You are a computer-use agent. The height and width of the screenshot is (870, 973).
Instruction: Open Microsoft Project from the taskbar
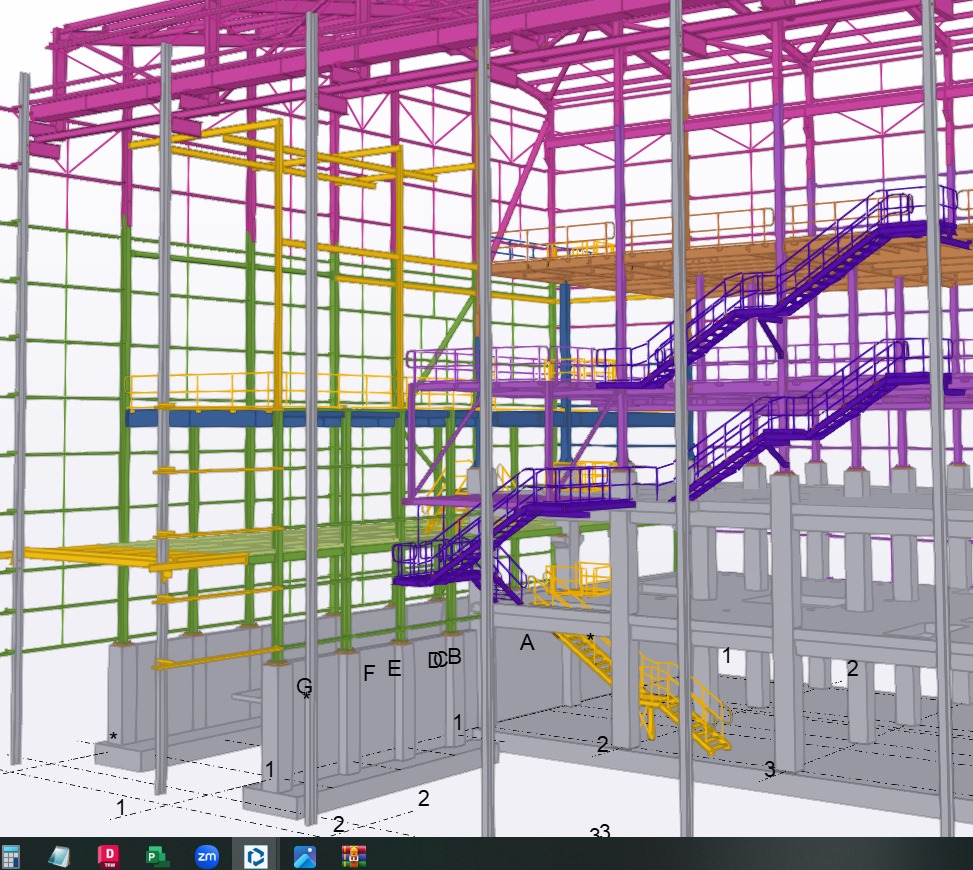(x=157, y=856)
